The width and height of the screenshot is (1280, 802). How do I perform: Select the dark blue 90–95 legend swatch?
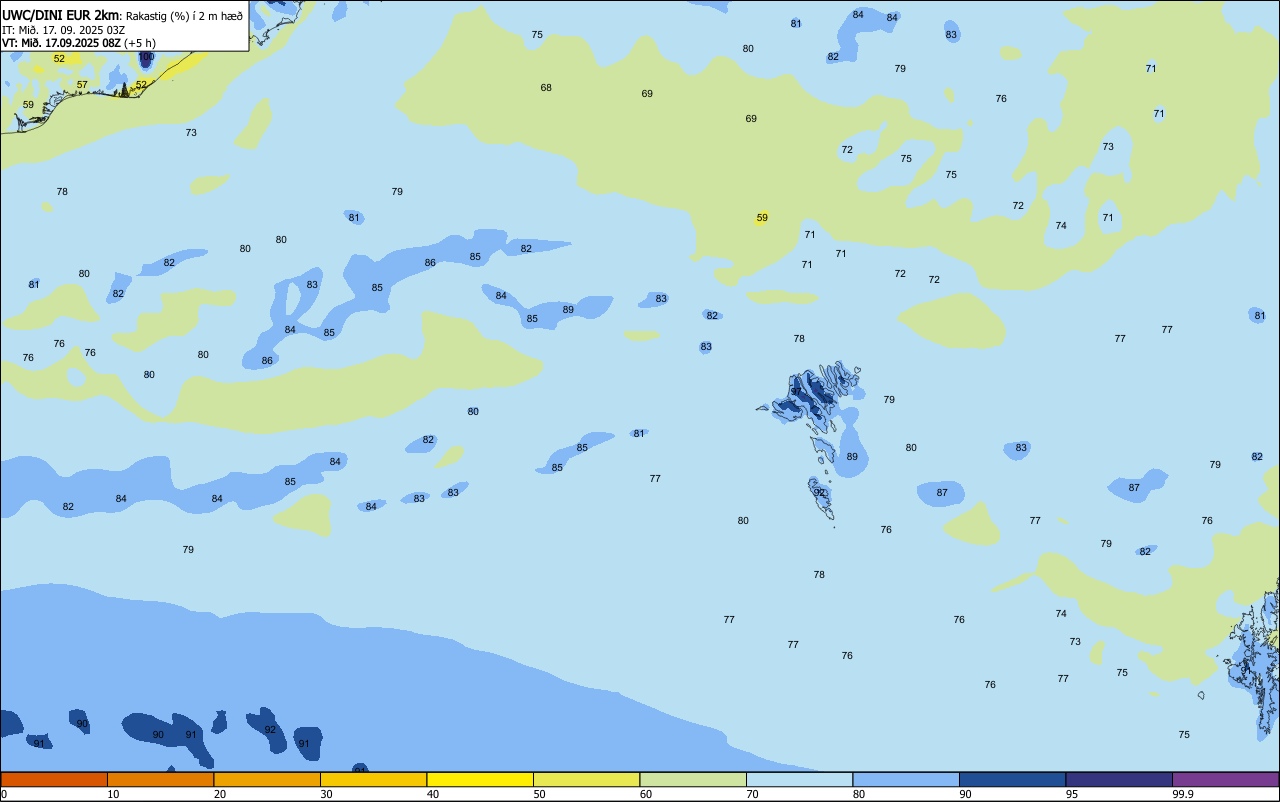point(1012,779)
